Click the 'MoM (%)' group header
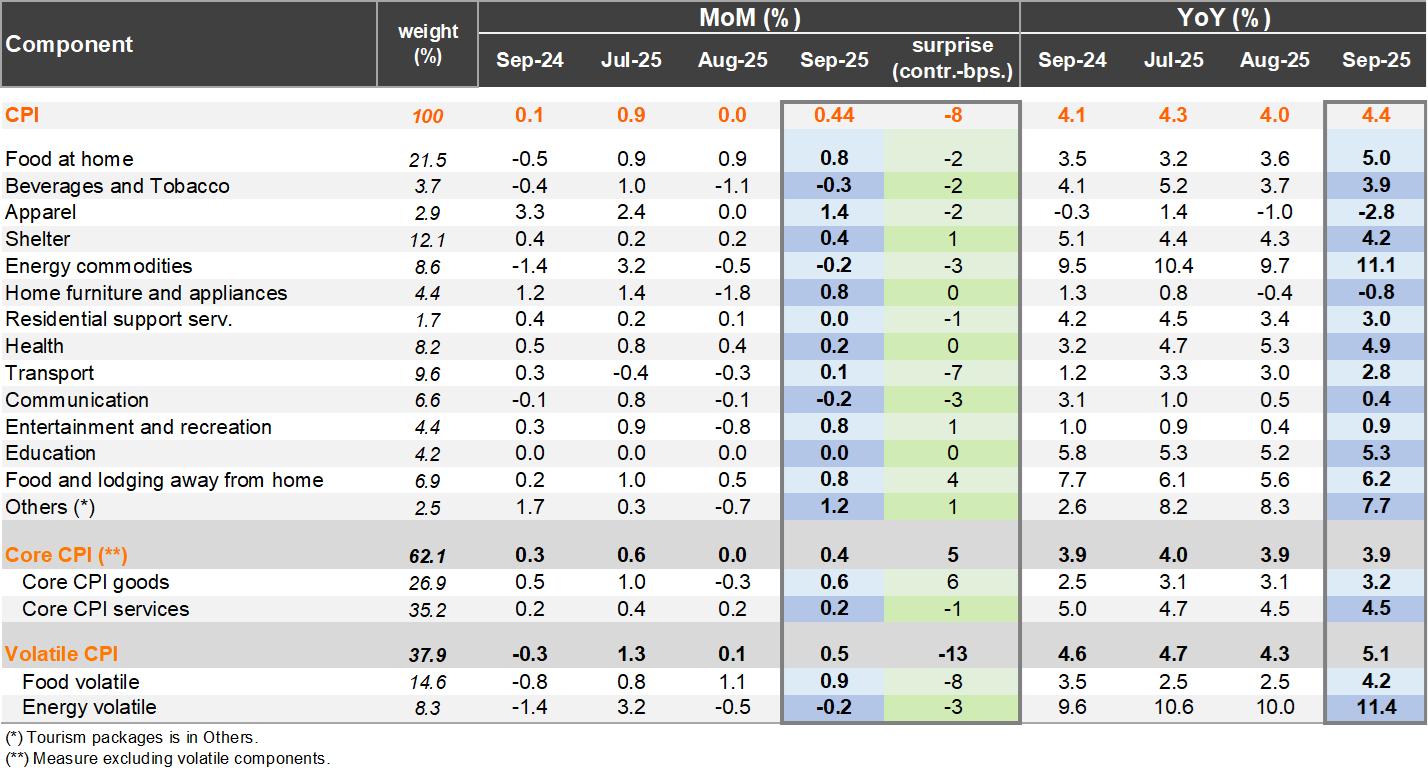 click(749, 18)
